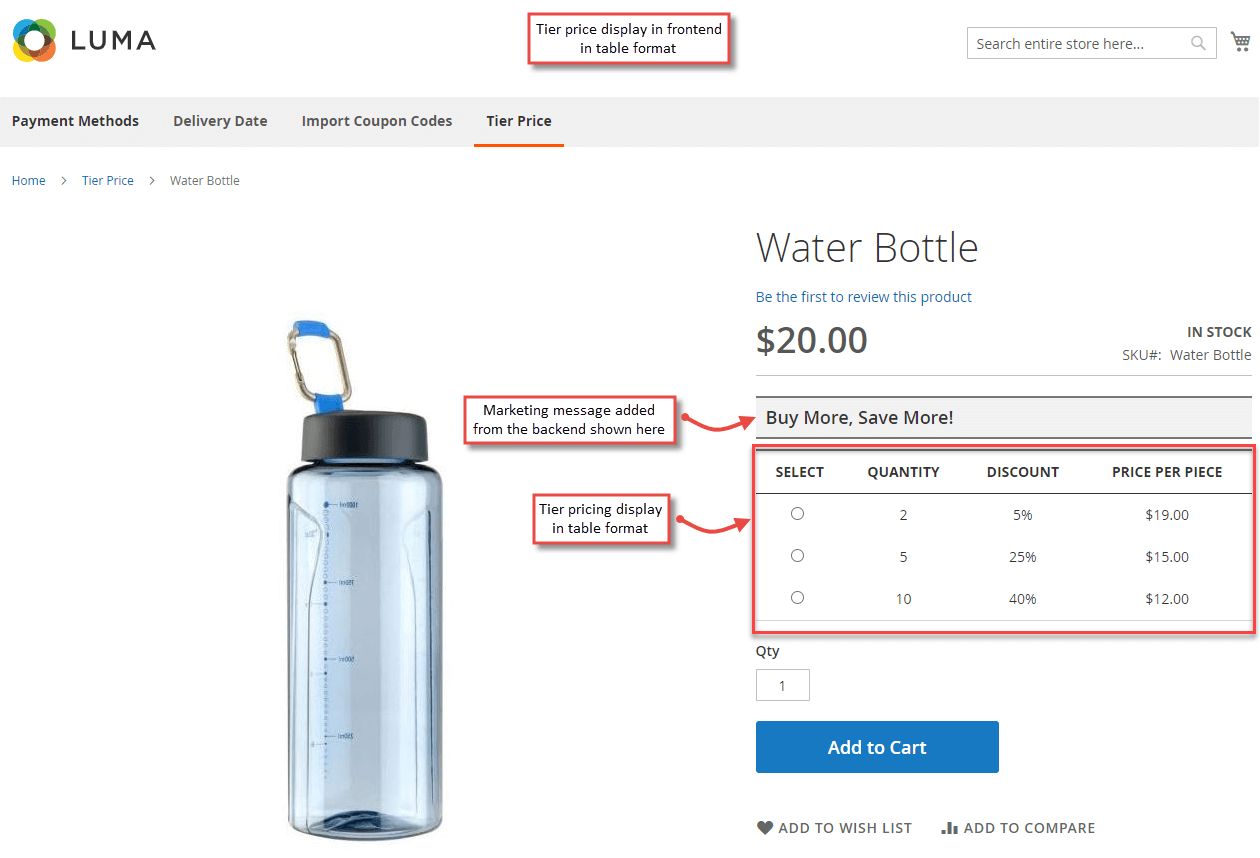Click the shopping cart icon
This screenshot has height=858, width=1260.
(1240, 41)
